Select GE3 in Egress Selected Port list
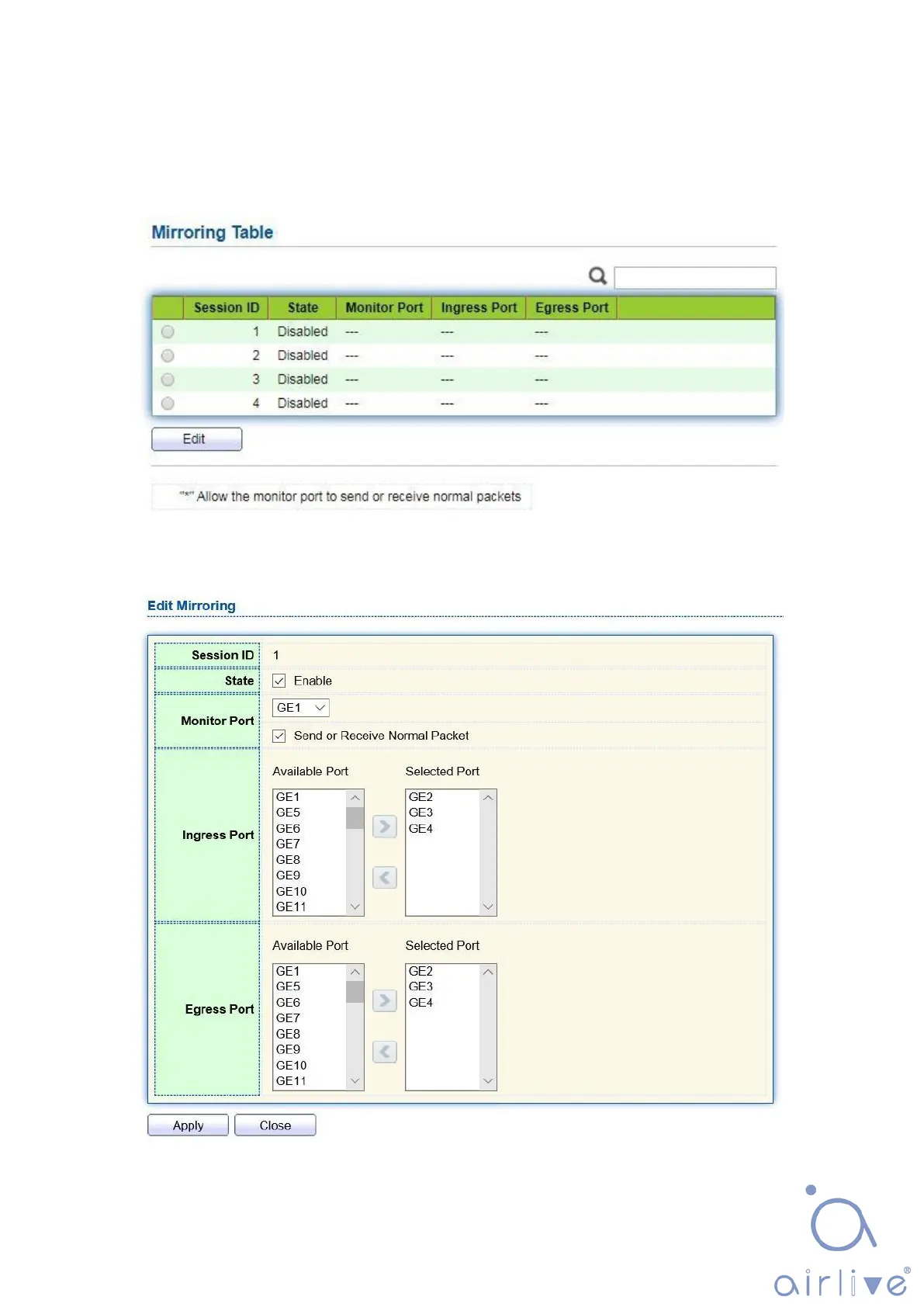Screen dimensions: 924x1307 pos(420,986)
